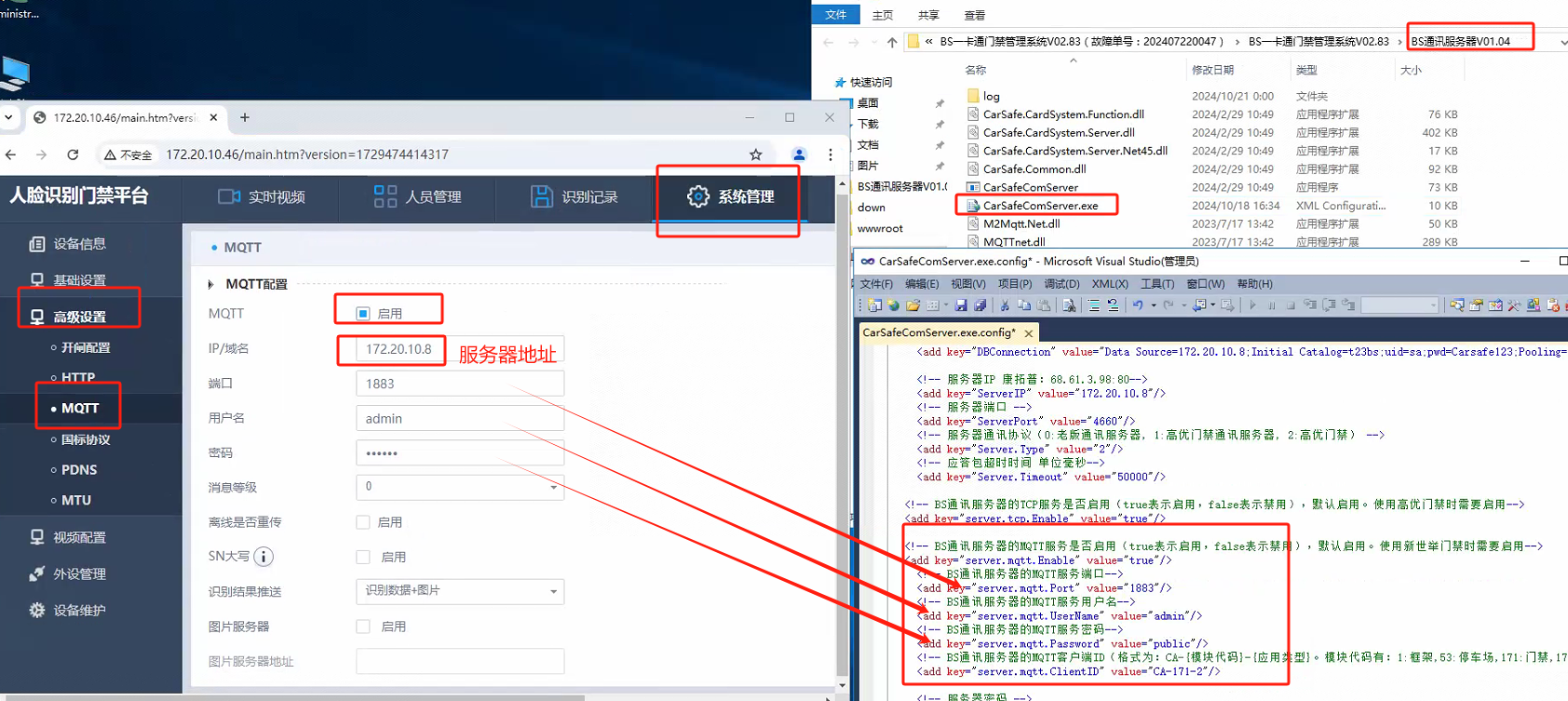Click the Undo arrow icon in Visual Studio
This screenshot has width=1568, height=701.
pyautogui.click(x=1137, y=305)
